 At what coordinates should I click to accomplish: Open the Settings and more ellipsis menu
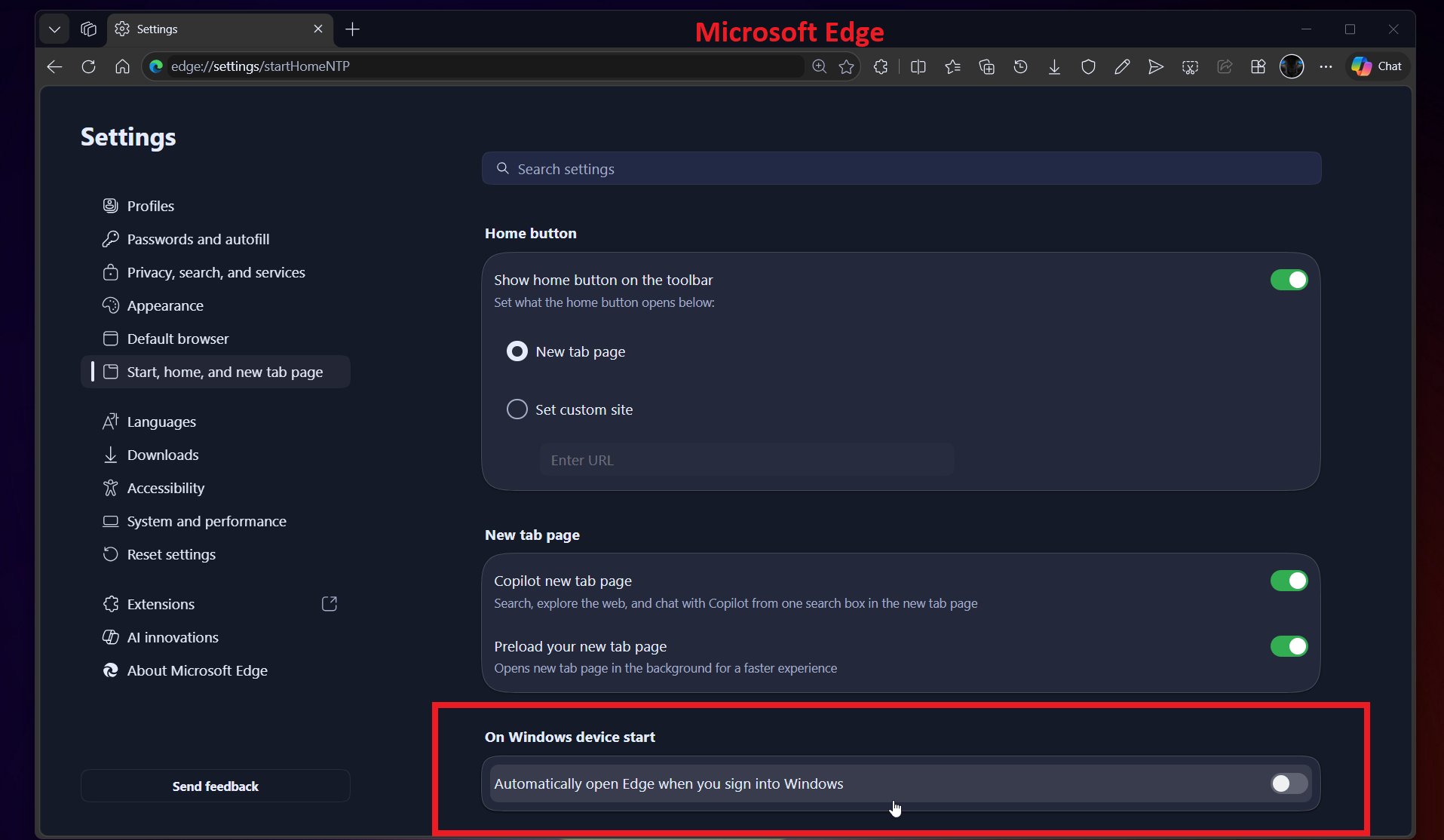click(x=1326, y=66)
